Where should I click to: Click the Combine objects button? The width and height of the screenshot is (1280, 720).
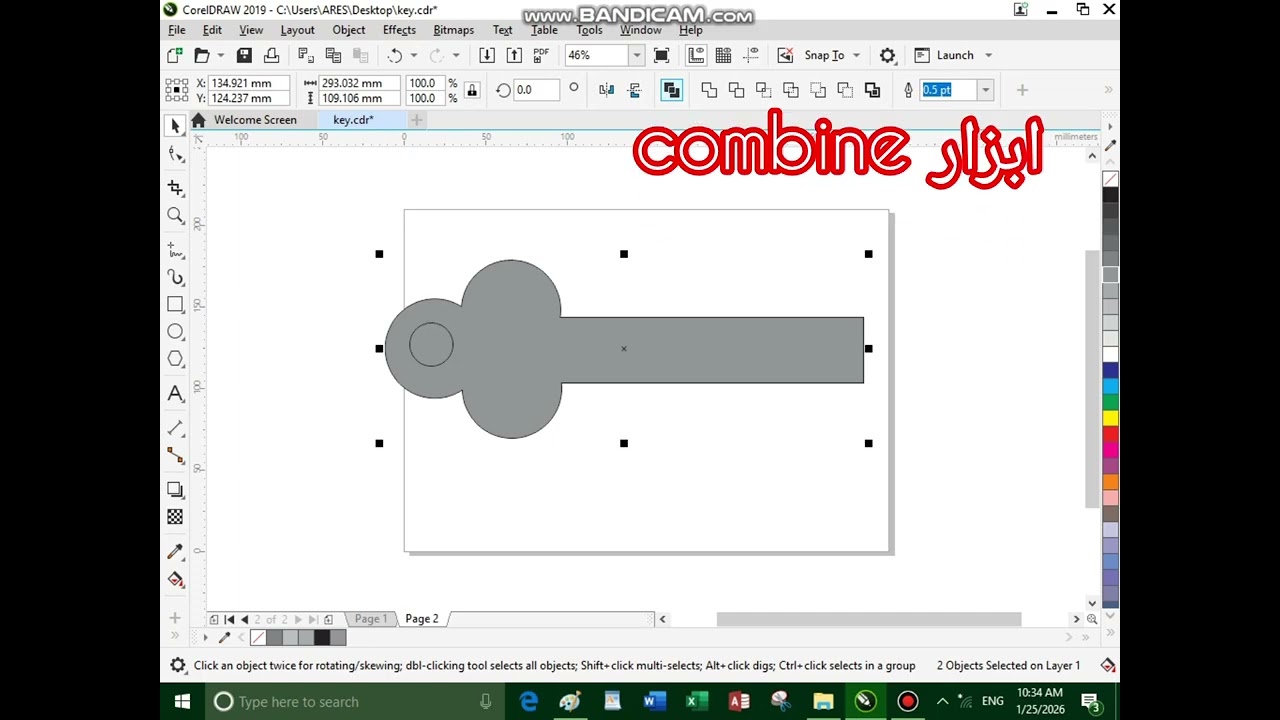point(671,90)
